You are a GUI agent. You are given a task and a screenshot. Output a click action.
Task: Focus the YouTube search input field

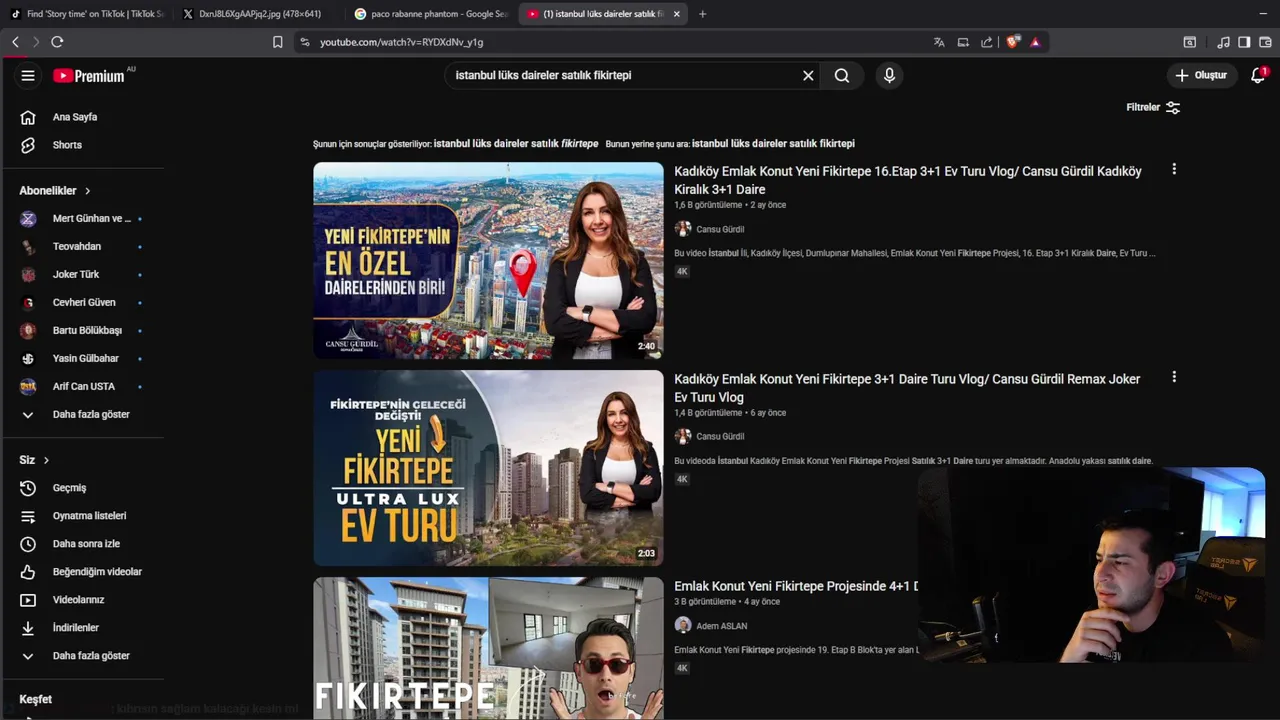coord(624,76)
